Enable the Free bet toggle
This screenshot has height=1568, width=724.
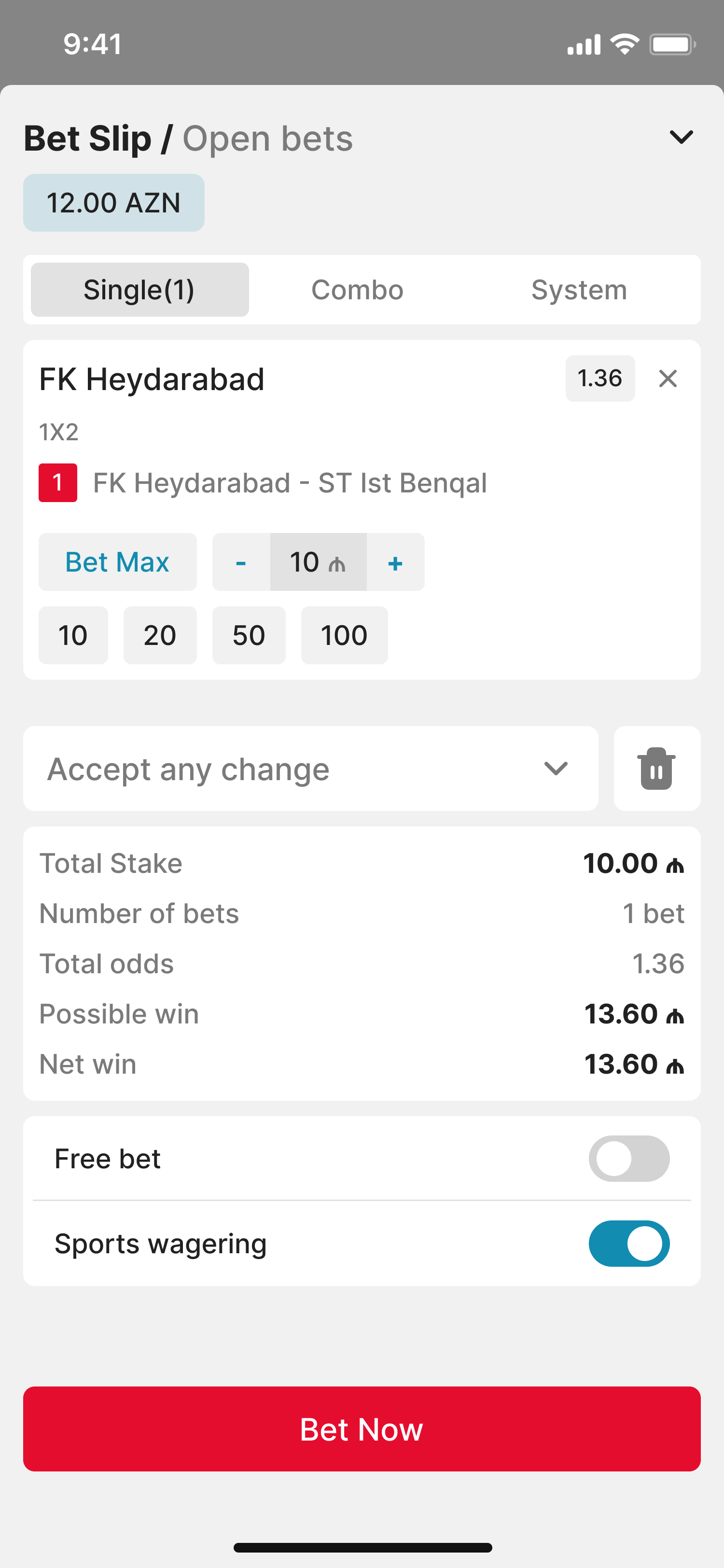point(629,1158)
